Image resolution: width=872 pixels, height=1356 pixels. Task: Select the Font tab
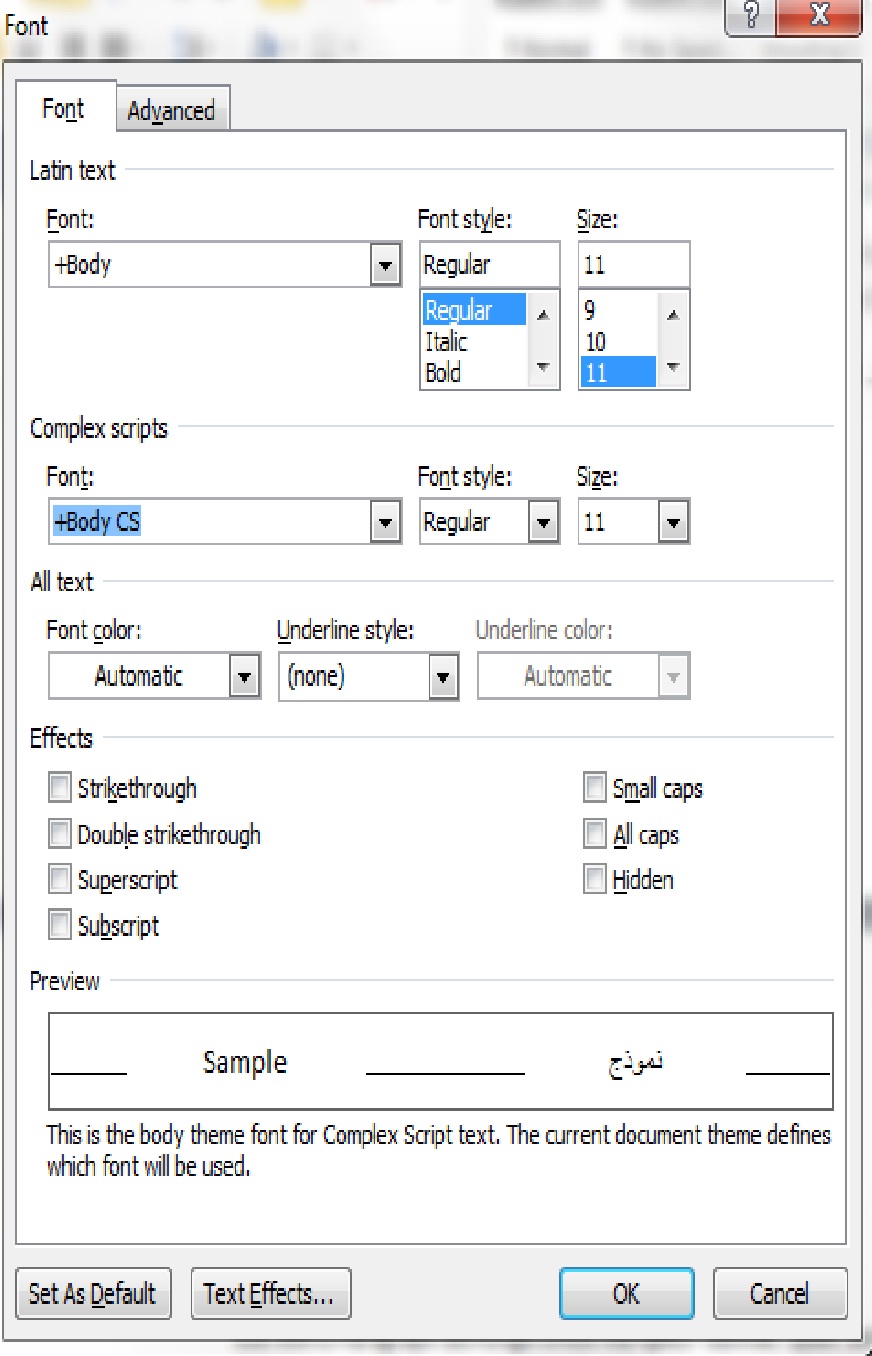(63, 109)
